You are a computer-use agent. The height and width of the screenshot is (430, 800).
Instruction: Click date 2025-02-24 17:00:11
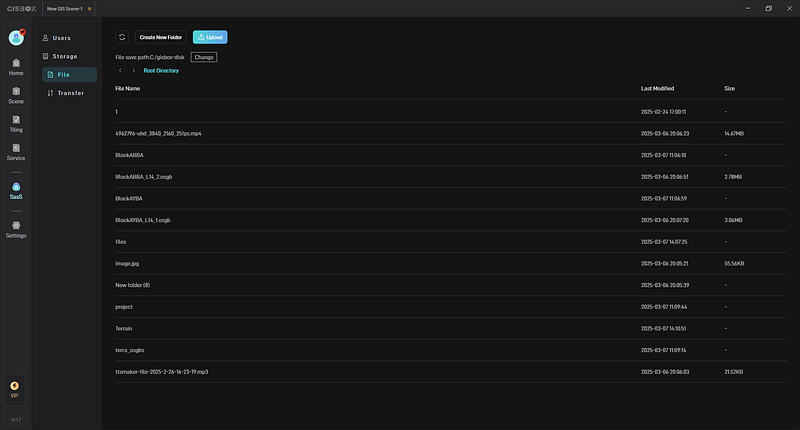[663, 112]
